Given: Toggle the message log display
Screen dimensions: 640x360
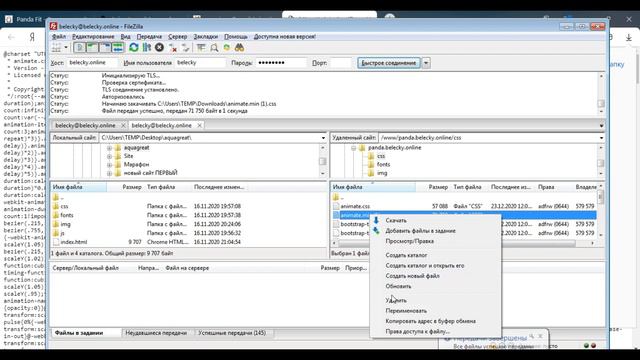Looking at the screenshot, I should 80,48.
